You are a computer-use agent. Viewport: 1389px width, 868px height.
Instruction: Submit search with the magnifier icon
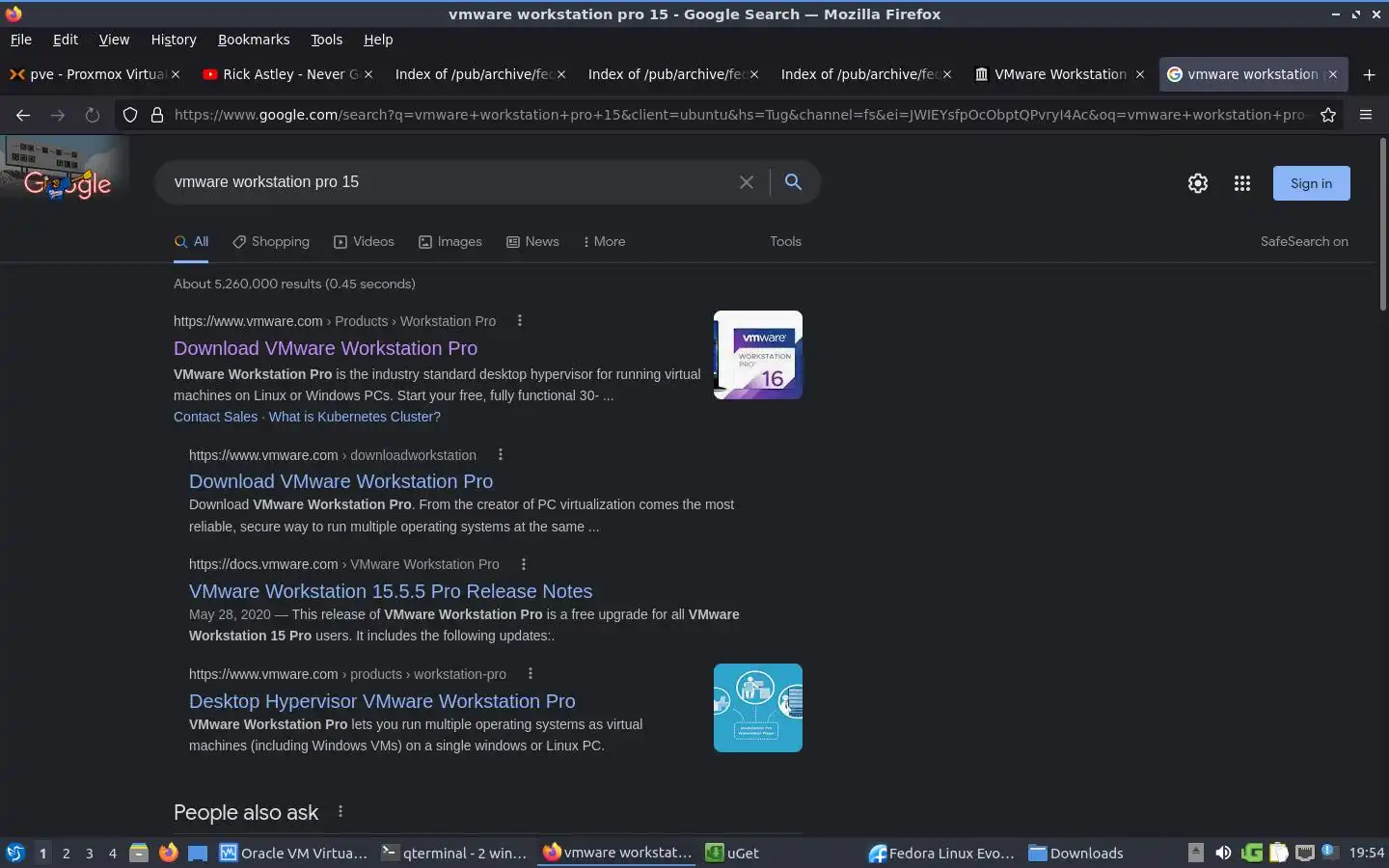click(793, 181)
